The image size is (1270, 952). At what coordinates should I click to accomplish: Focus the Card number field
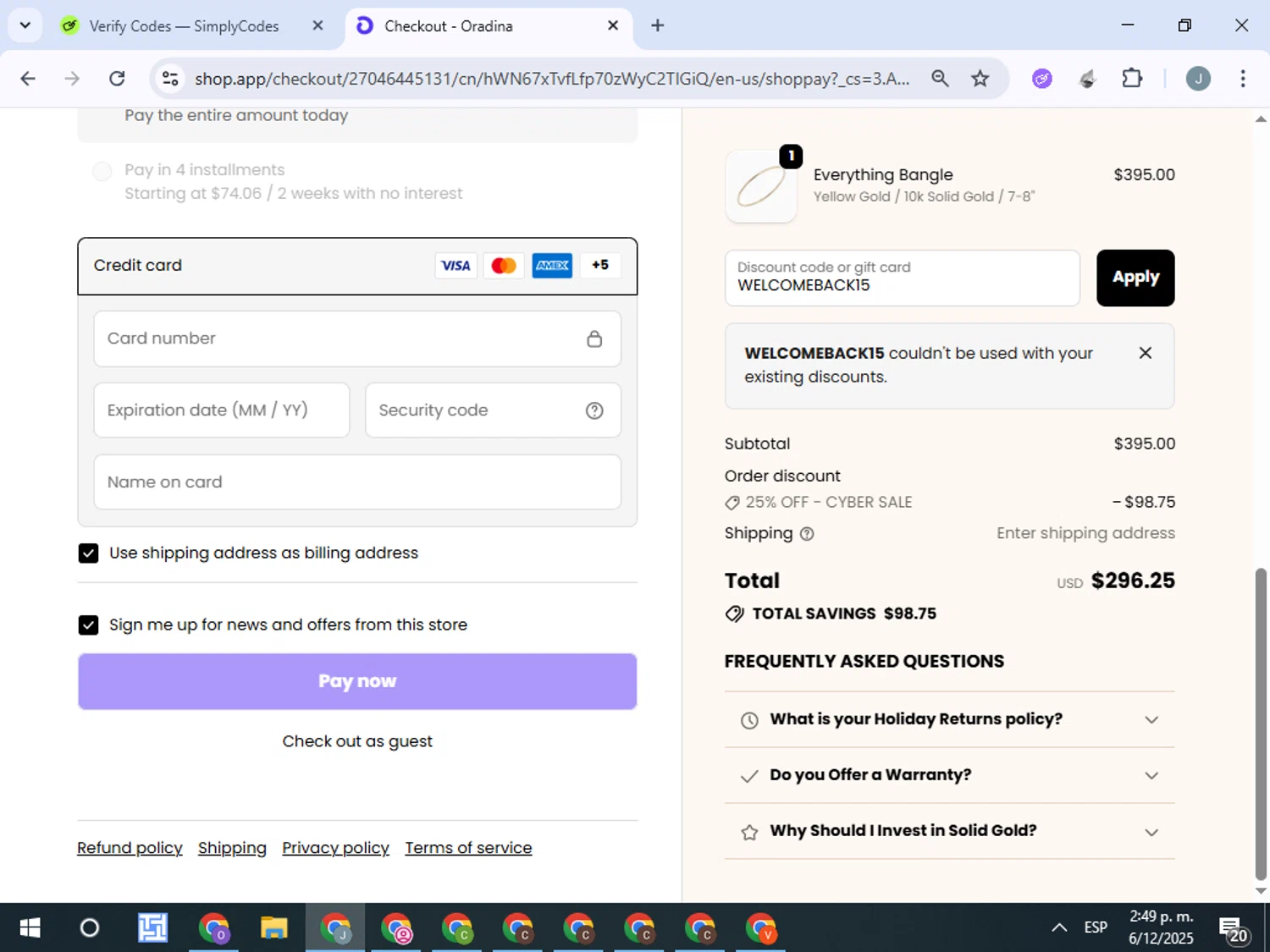pyautogui.click(x=357, y=338)
